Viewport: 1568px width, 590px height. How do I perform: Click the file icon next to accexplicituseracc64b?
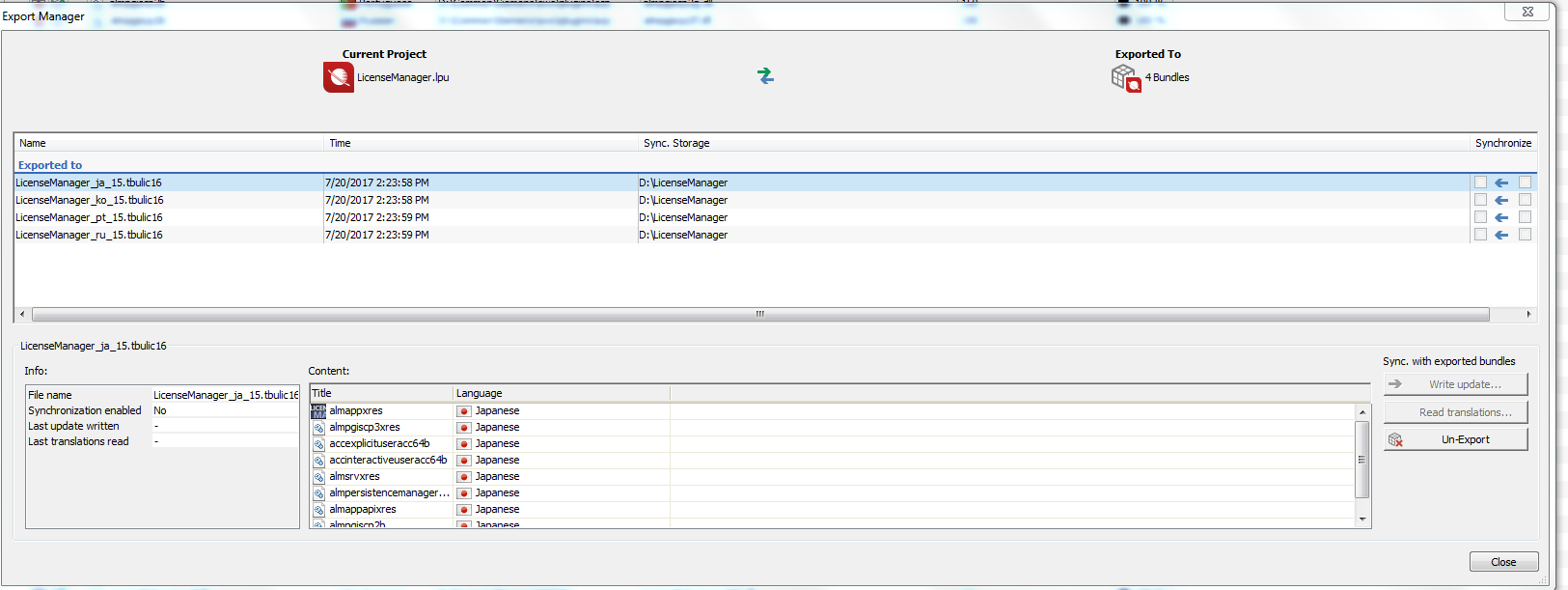click(x=318, y=444)
